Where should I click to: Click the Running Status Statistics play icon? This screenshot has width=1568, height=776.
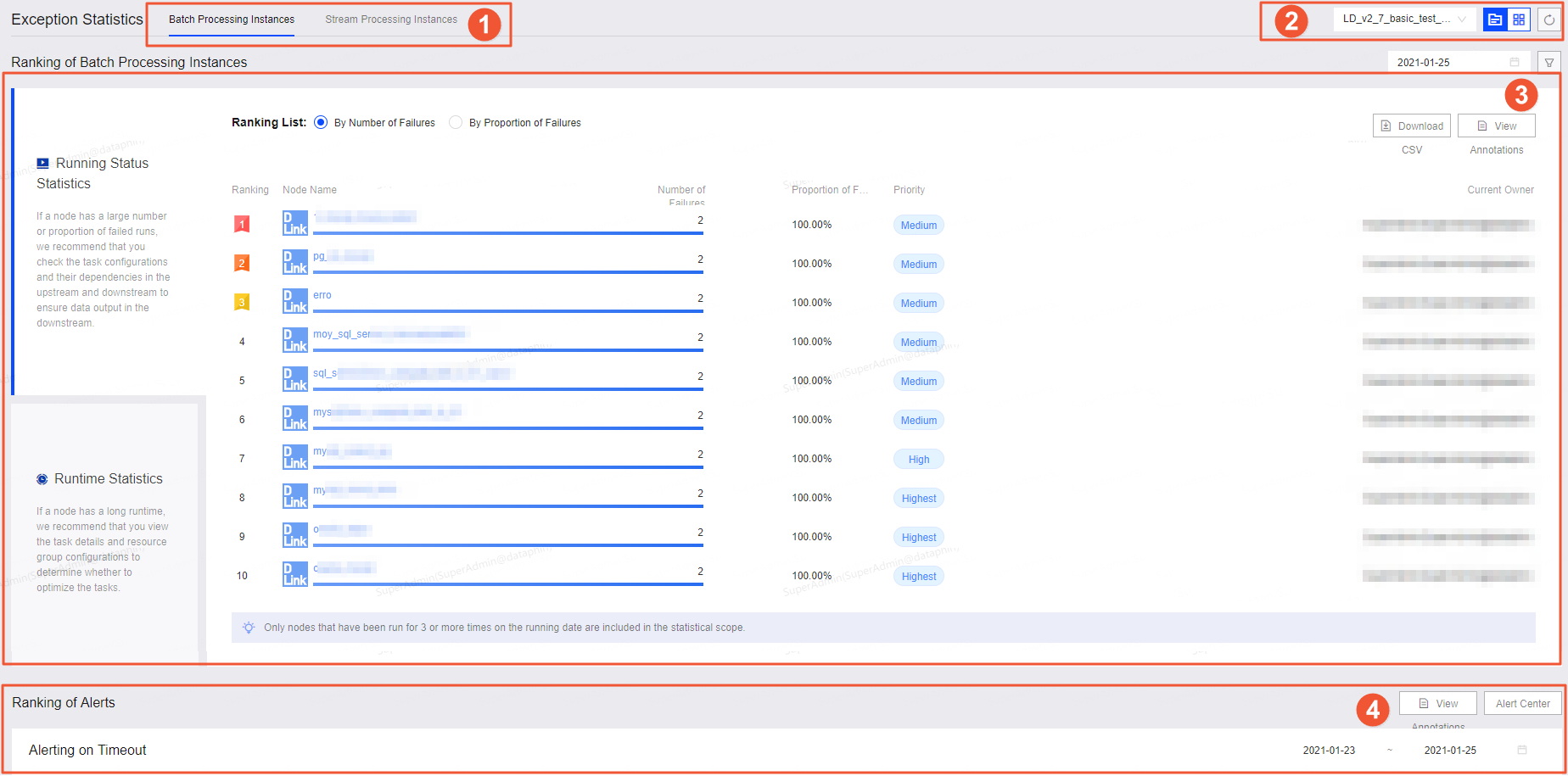tap(42, 163)
